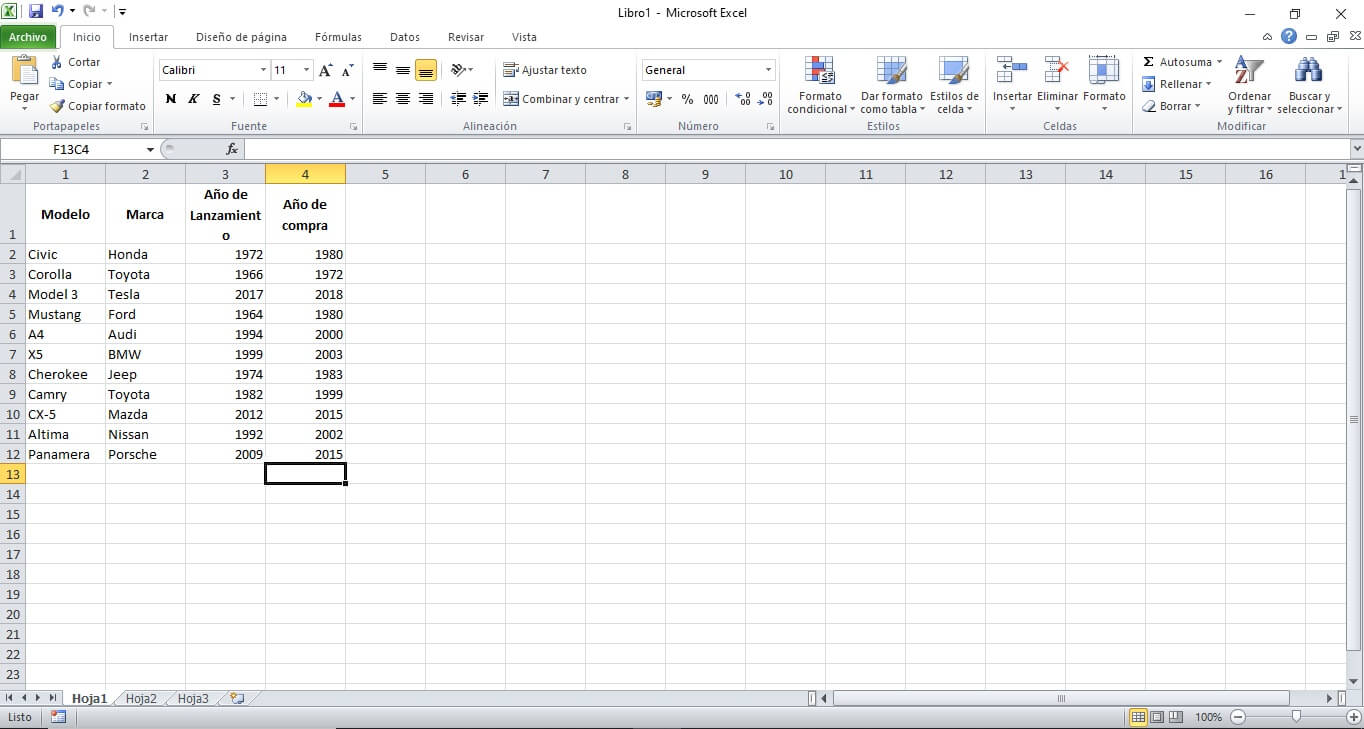Click Formato cells icon
1364x729 pixels.
click(x=1104, y=70)
